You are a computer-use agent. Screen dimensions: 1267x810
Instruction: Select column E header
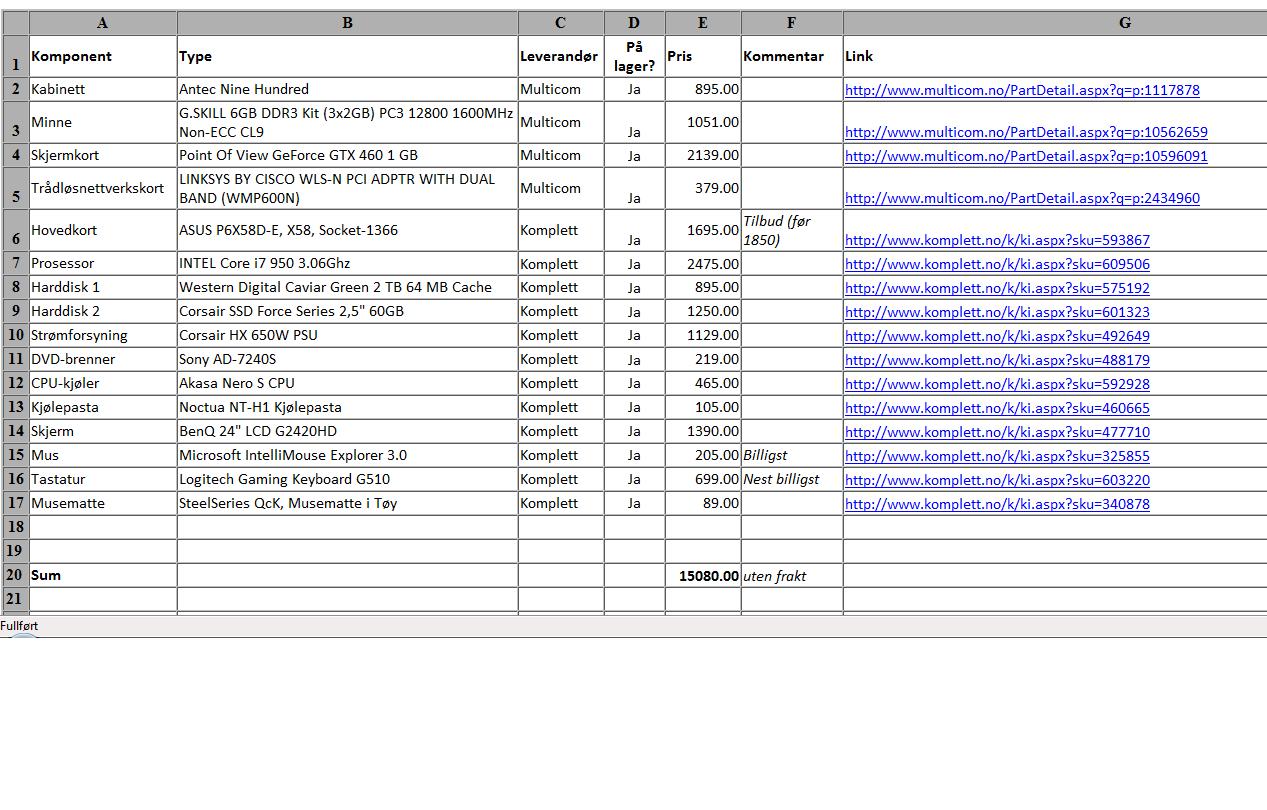coord(703,23)
